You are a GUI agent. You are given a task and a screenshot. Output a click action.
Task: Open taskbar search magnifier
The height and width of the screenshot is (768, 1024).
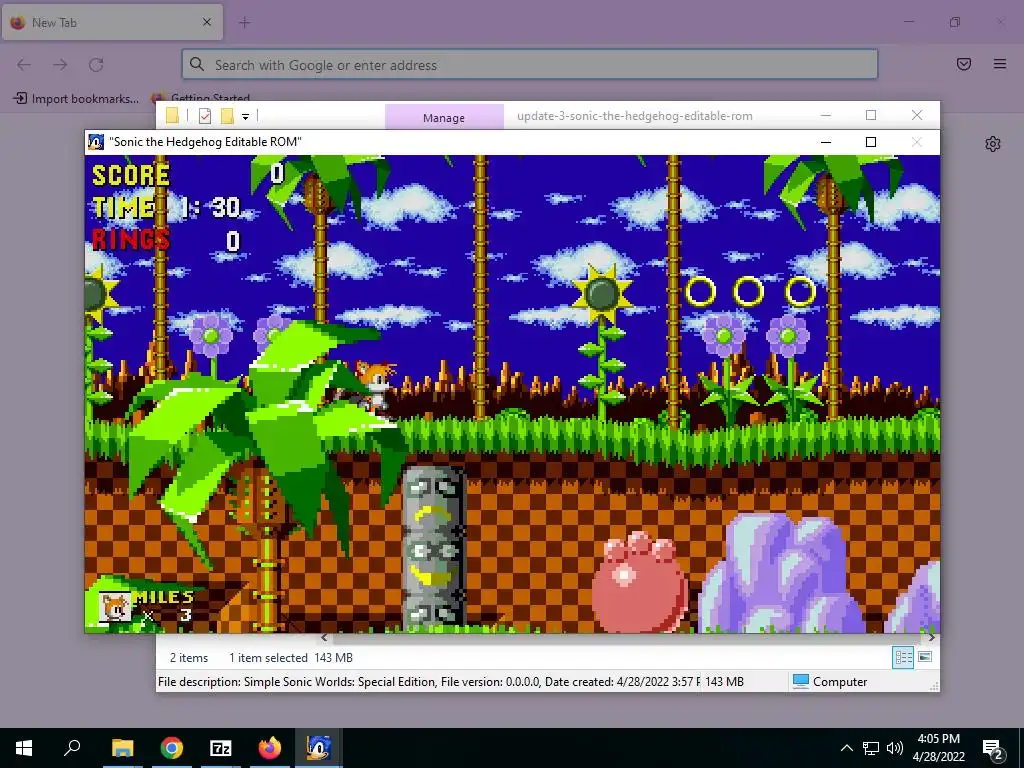tap(72, 748)
